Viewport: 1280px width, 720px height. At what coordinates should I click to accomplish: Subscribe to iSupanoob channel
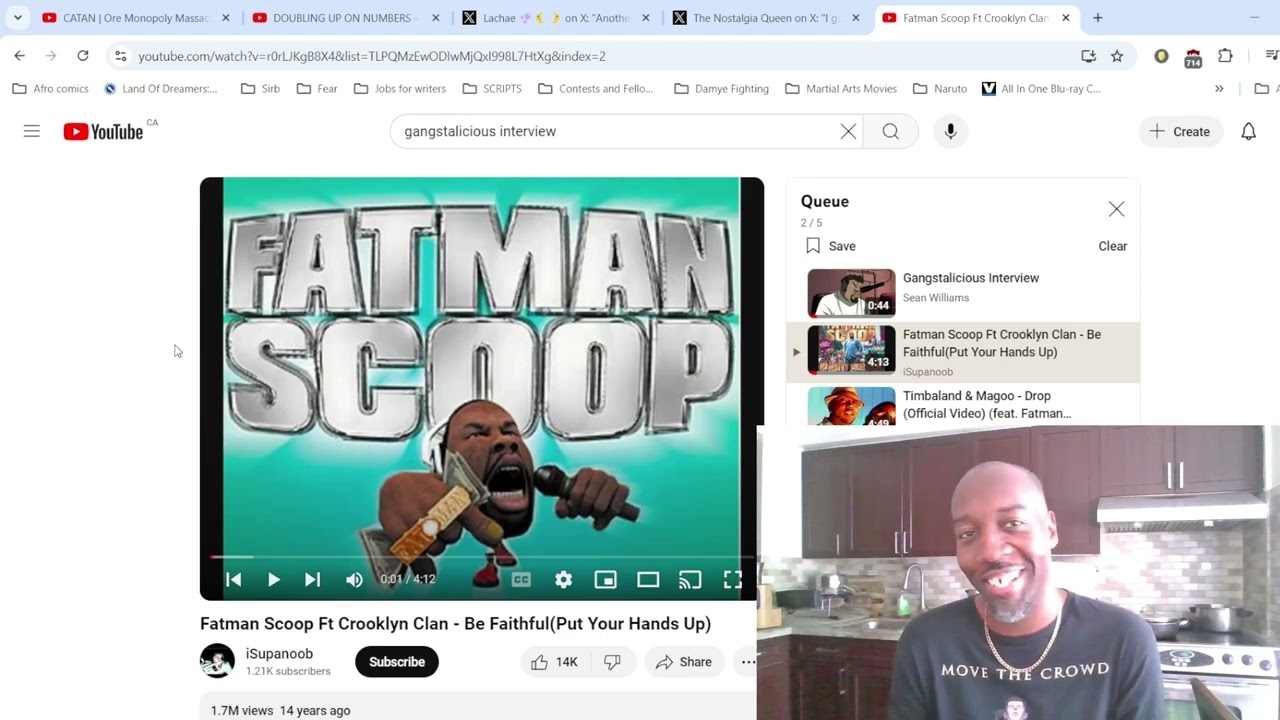tap(397, 662)
